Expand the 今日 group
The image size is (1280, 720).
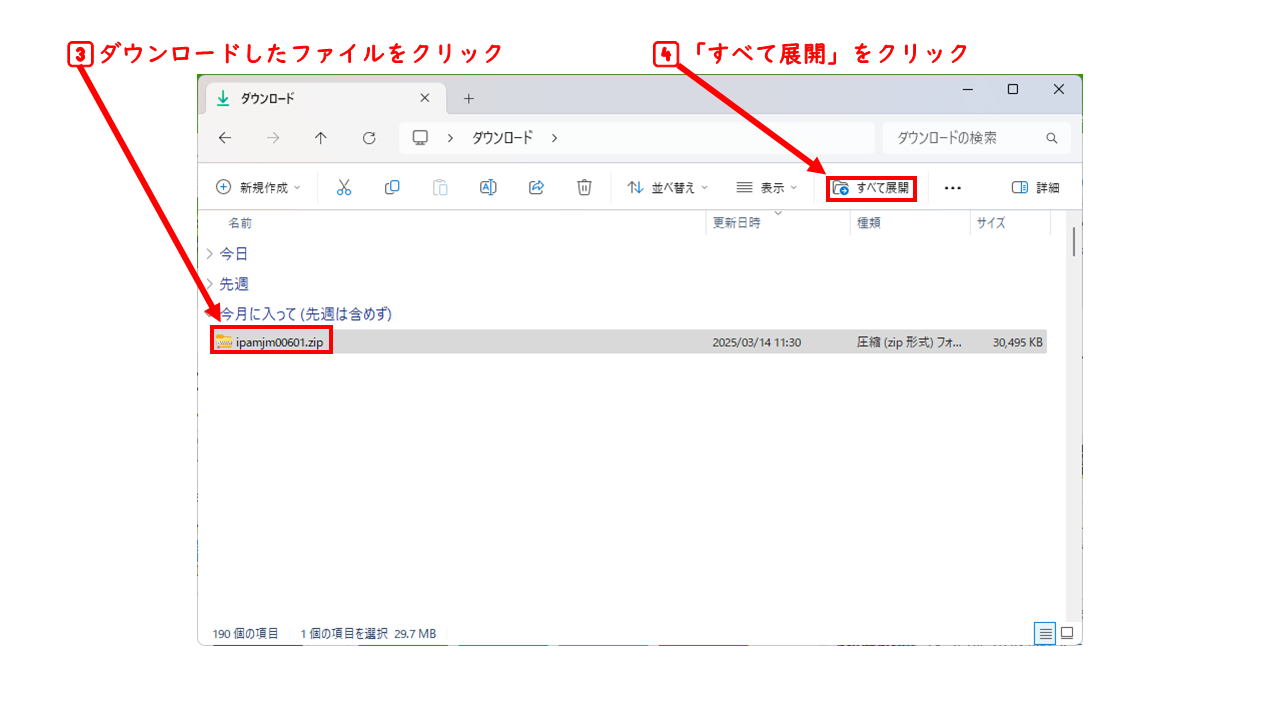(210, 254)
